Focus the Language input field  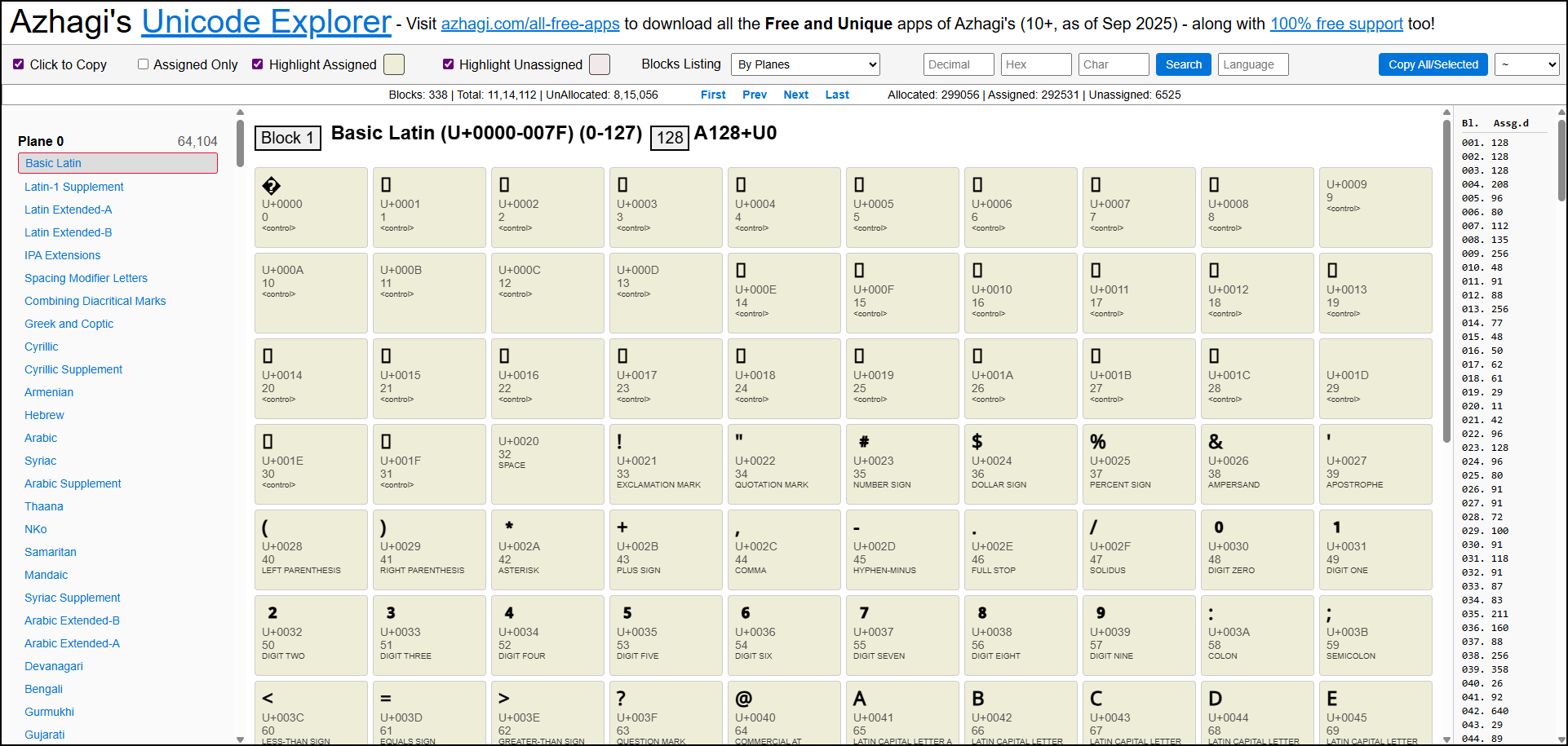[x=1253, y=64]
